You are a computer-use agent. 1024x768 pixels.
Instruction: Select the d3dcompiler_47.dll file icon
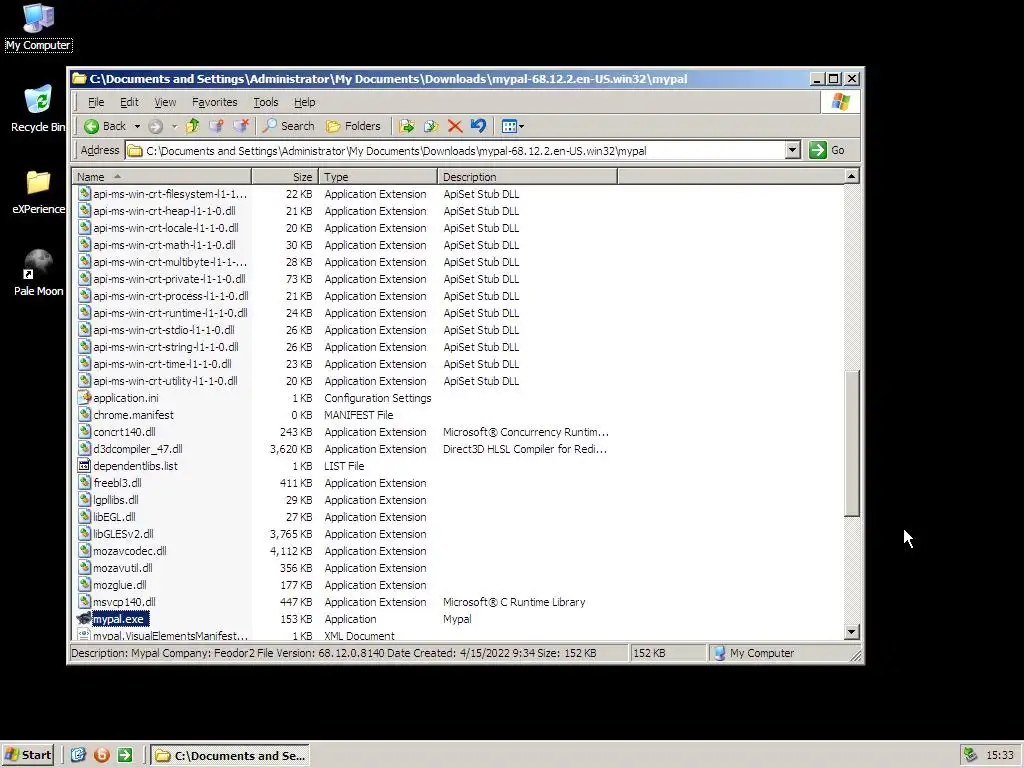[x=84, y=449]
